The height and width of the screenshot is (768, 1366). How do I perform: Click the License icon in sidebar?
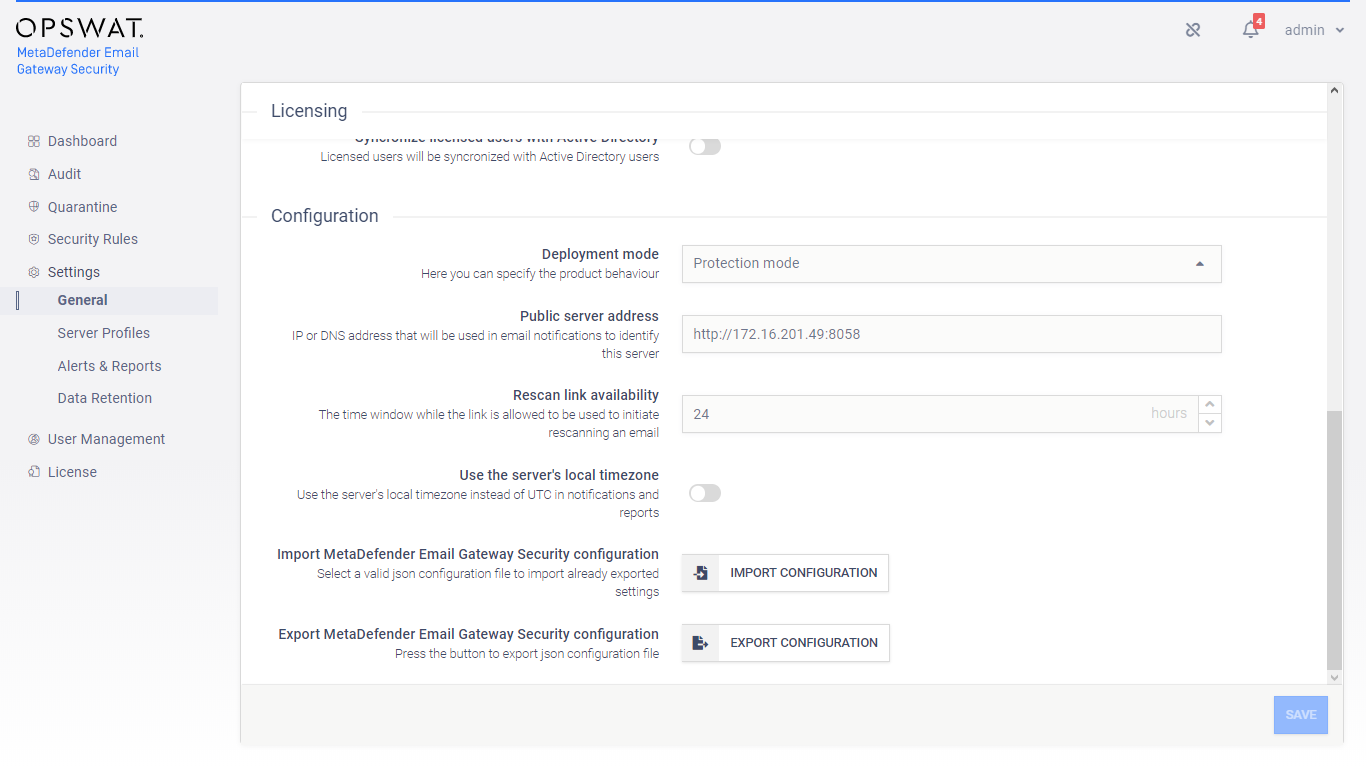pyautogui.click(x=34, y=472)
